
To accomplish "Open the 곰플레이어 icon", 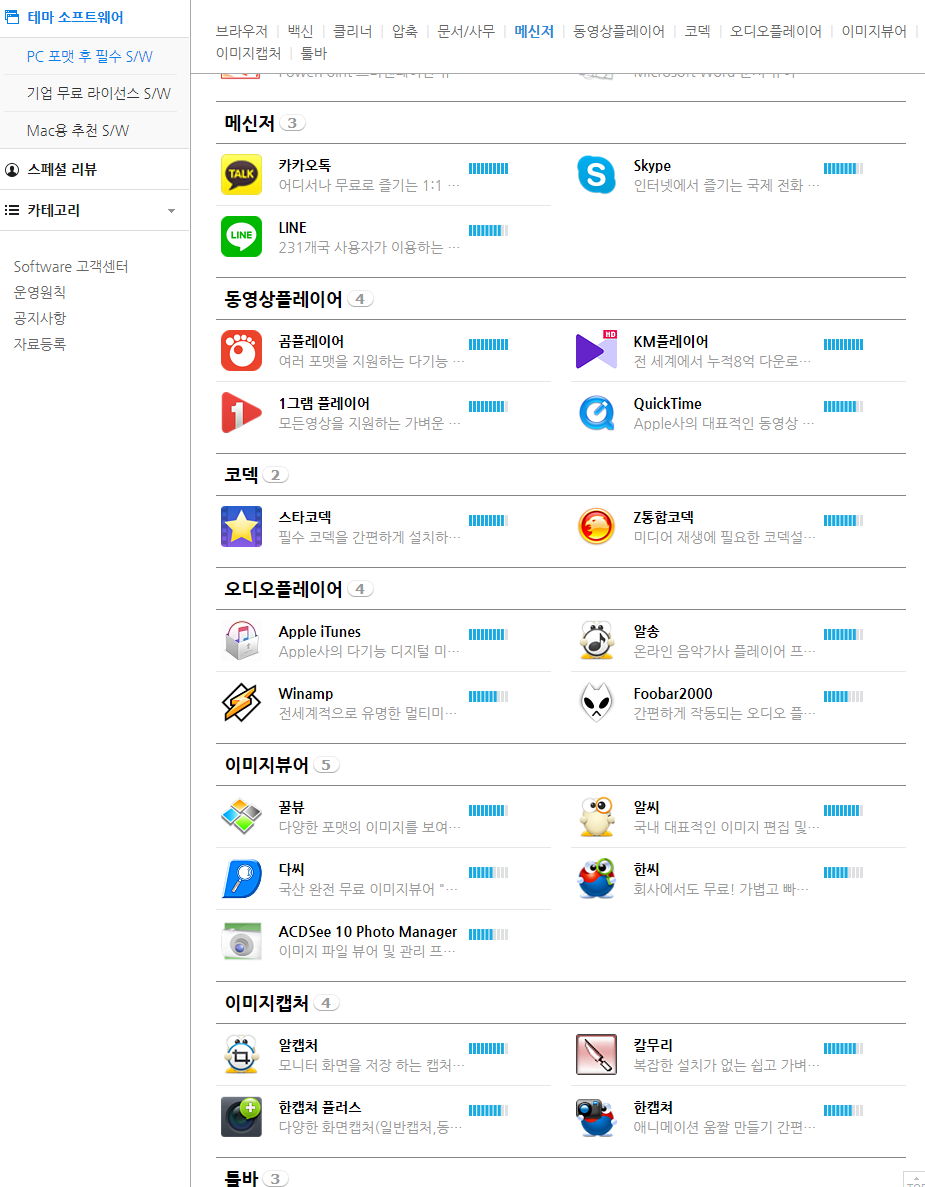I will click(x=241, y=350).
